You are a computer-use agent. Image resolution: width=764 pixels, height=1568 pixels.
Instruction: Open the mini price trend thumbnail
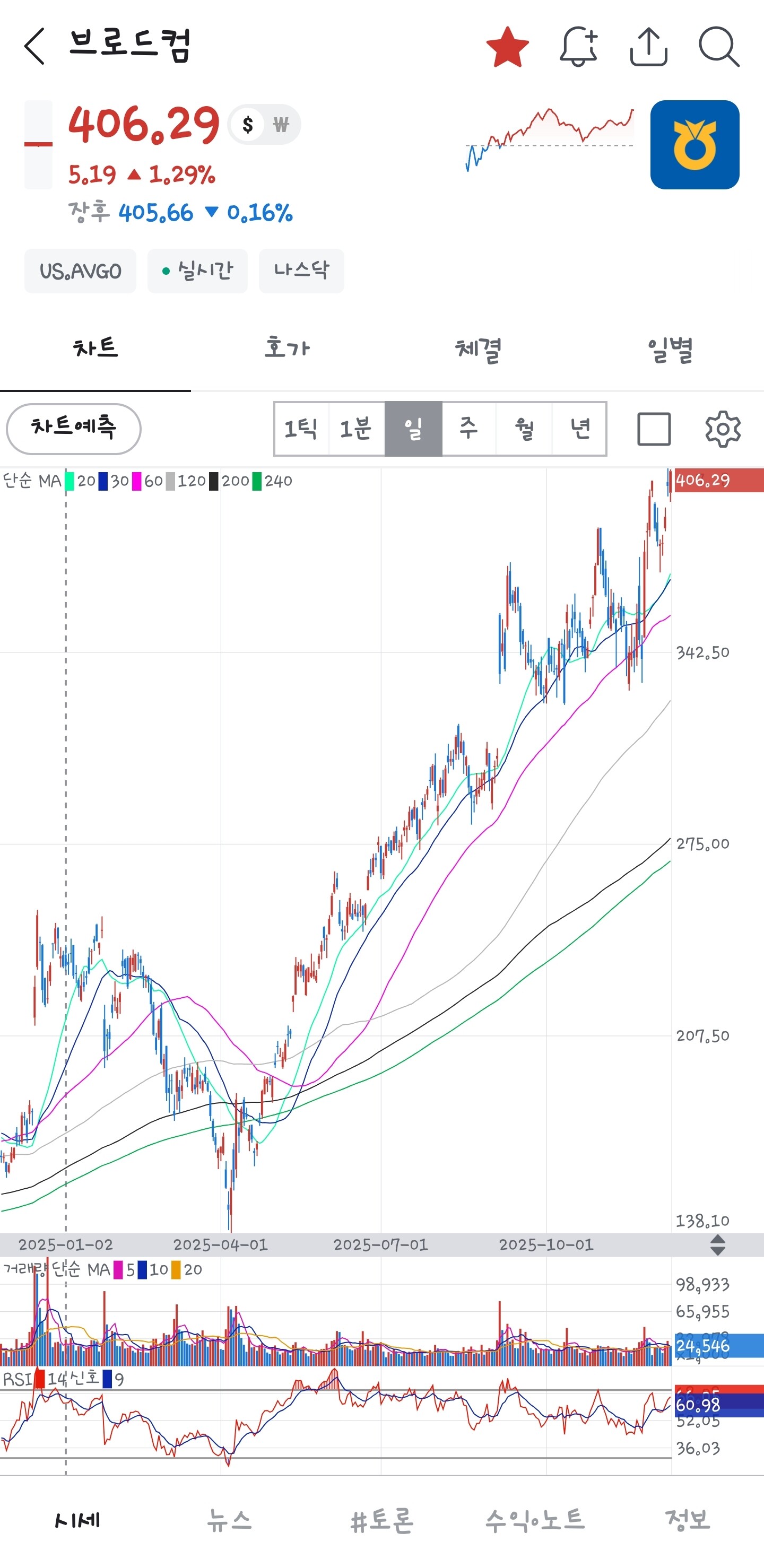click(x=550, y=140)
